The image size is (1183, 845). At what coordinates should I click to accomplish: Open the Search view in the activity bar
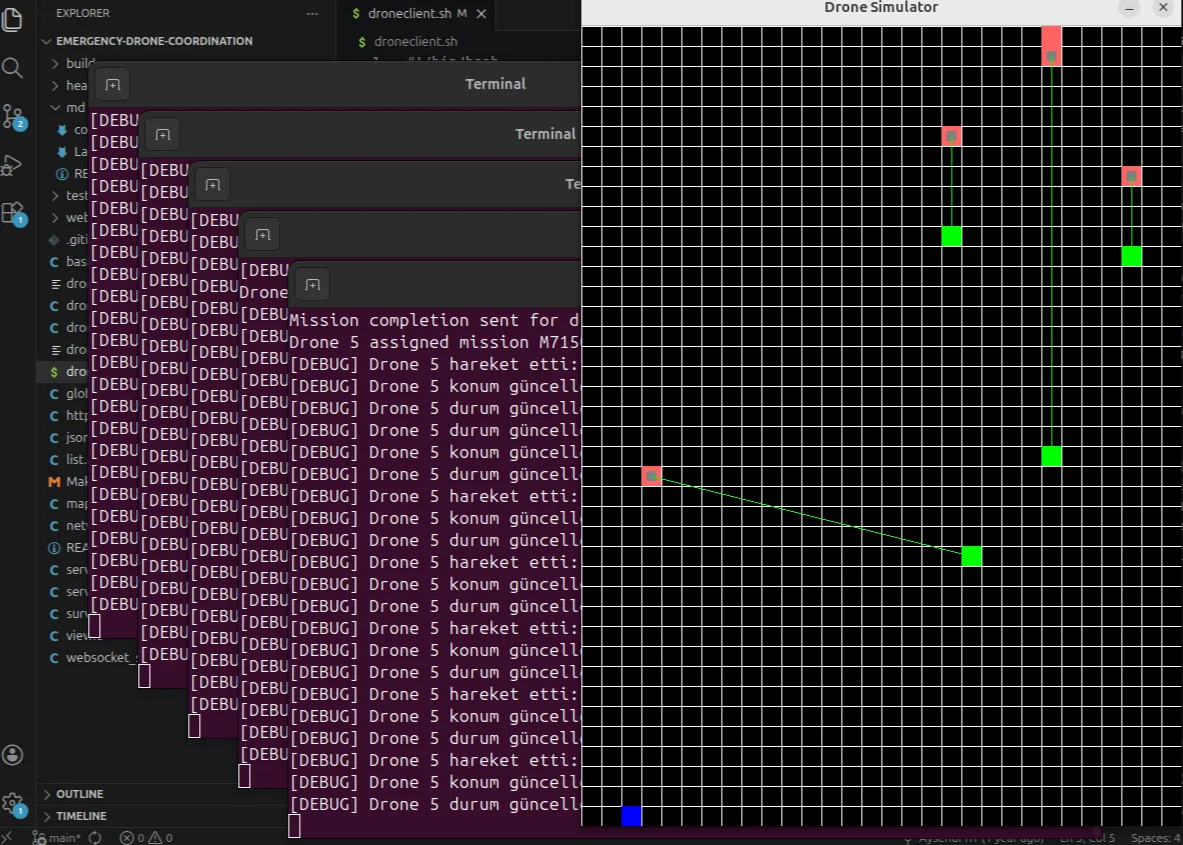(12, 68)
